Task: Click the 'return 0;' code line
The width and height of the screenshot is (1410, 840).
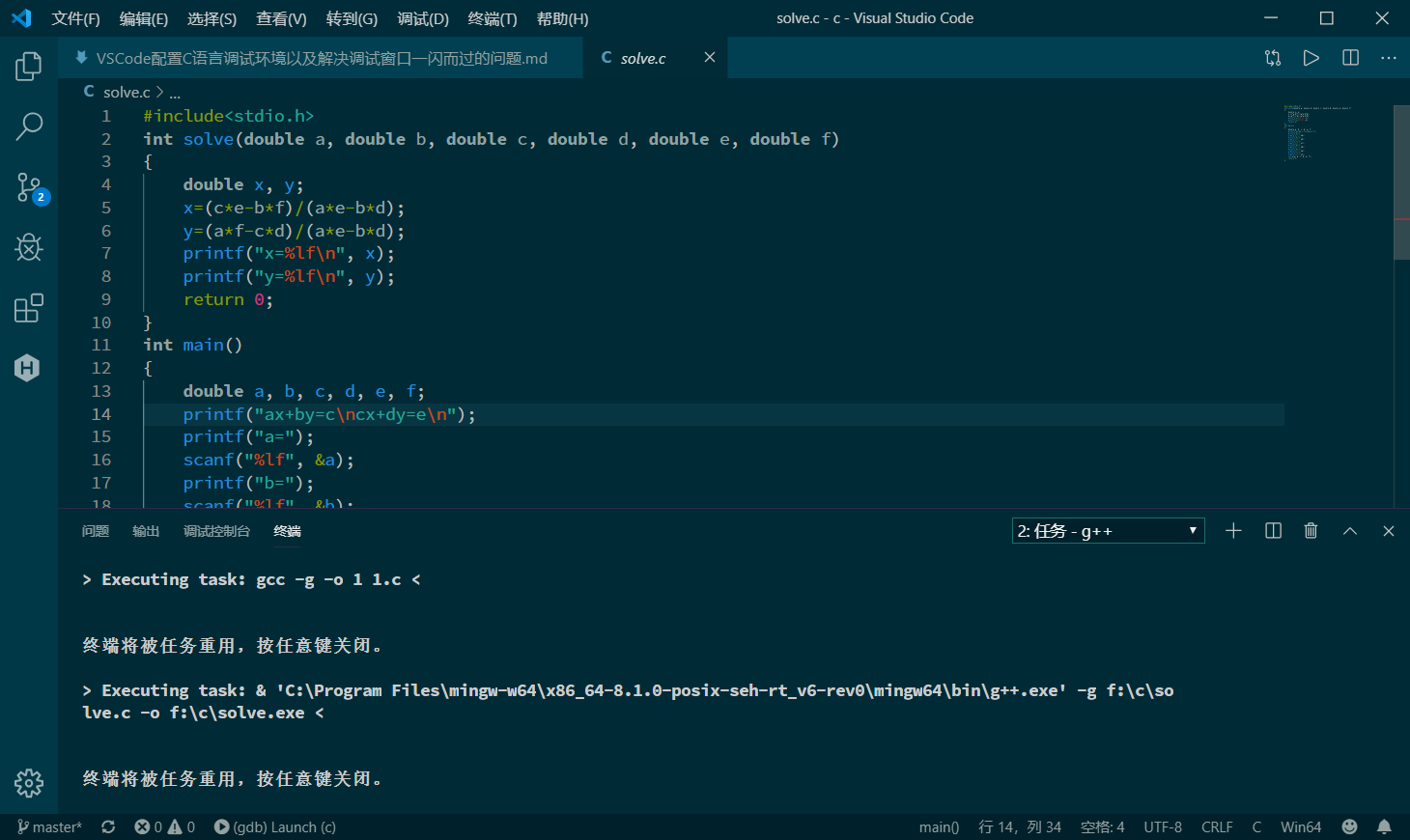Action: coord(228,299)
